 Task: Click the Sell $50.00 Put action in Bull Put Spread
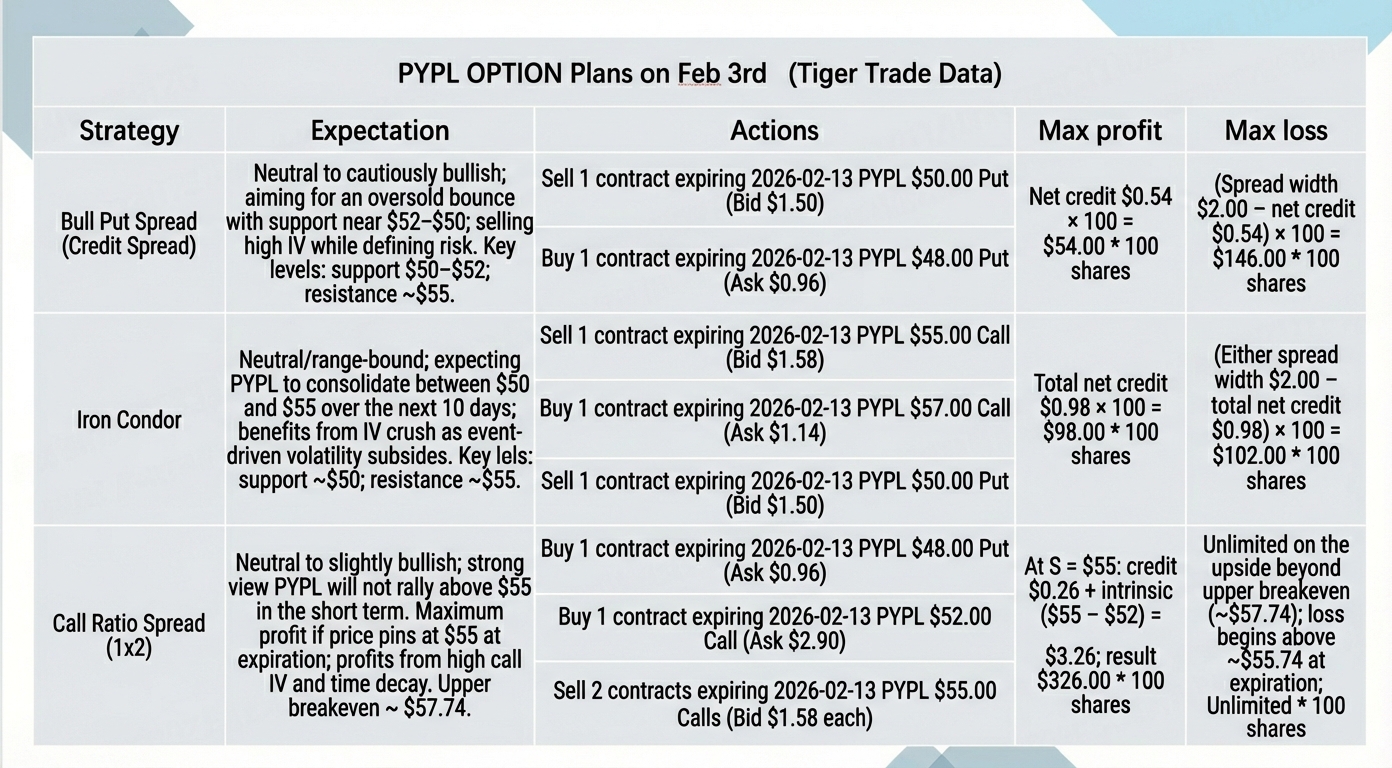pyautogui.click(x=774, y=191)
